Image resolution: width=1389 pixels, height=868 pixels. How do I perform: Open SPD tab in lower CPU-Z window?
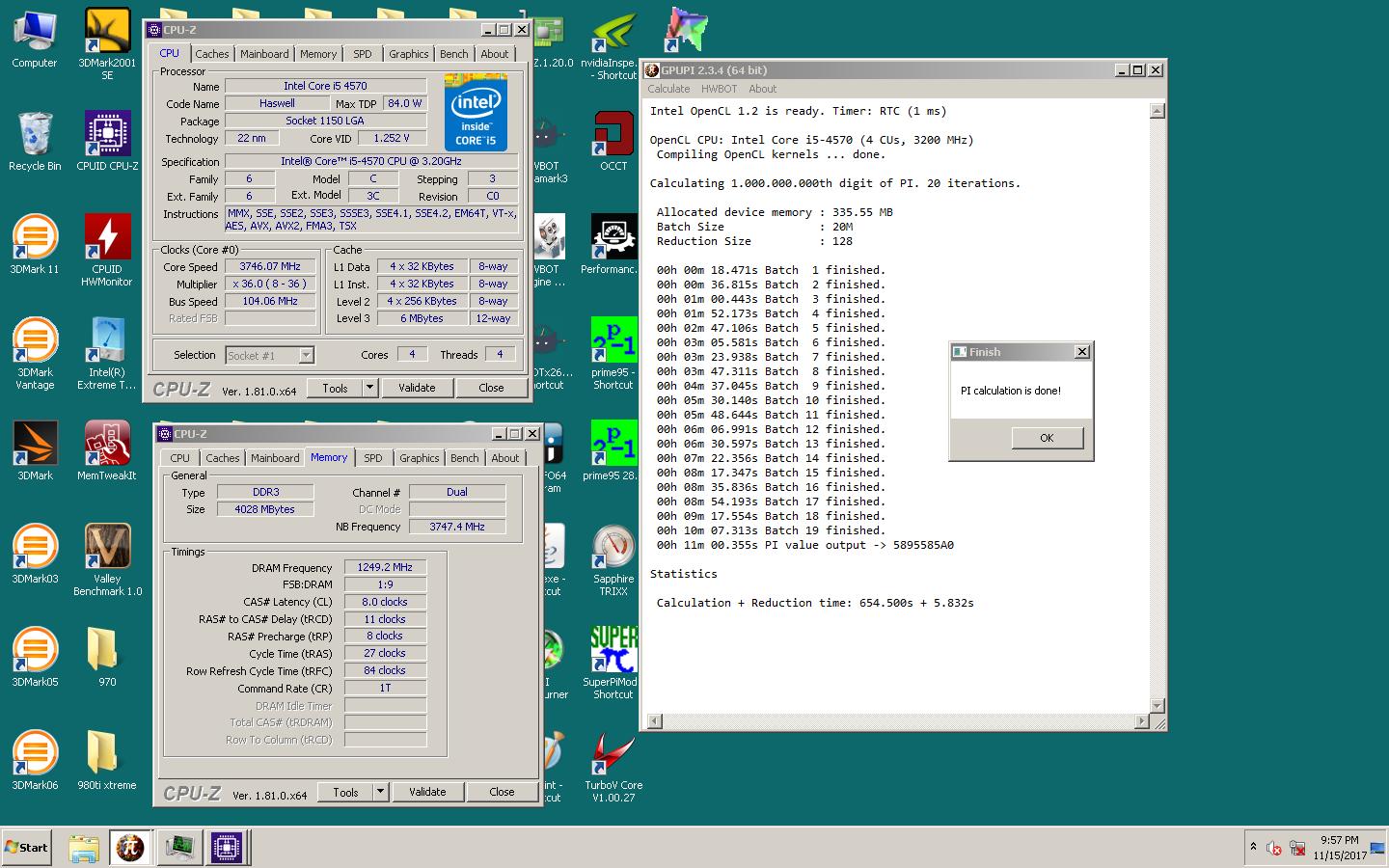pyautogui.click(x=372, y=458)
